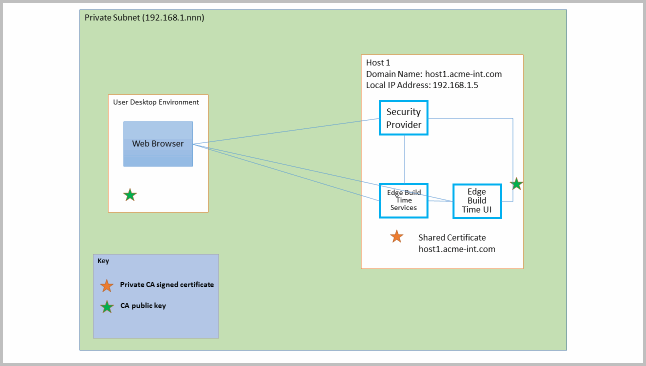Image resolution: width=646 pixels, height=366 pixels.
Task: Click the green star in the Key legend
Action: pos(107,307)
